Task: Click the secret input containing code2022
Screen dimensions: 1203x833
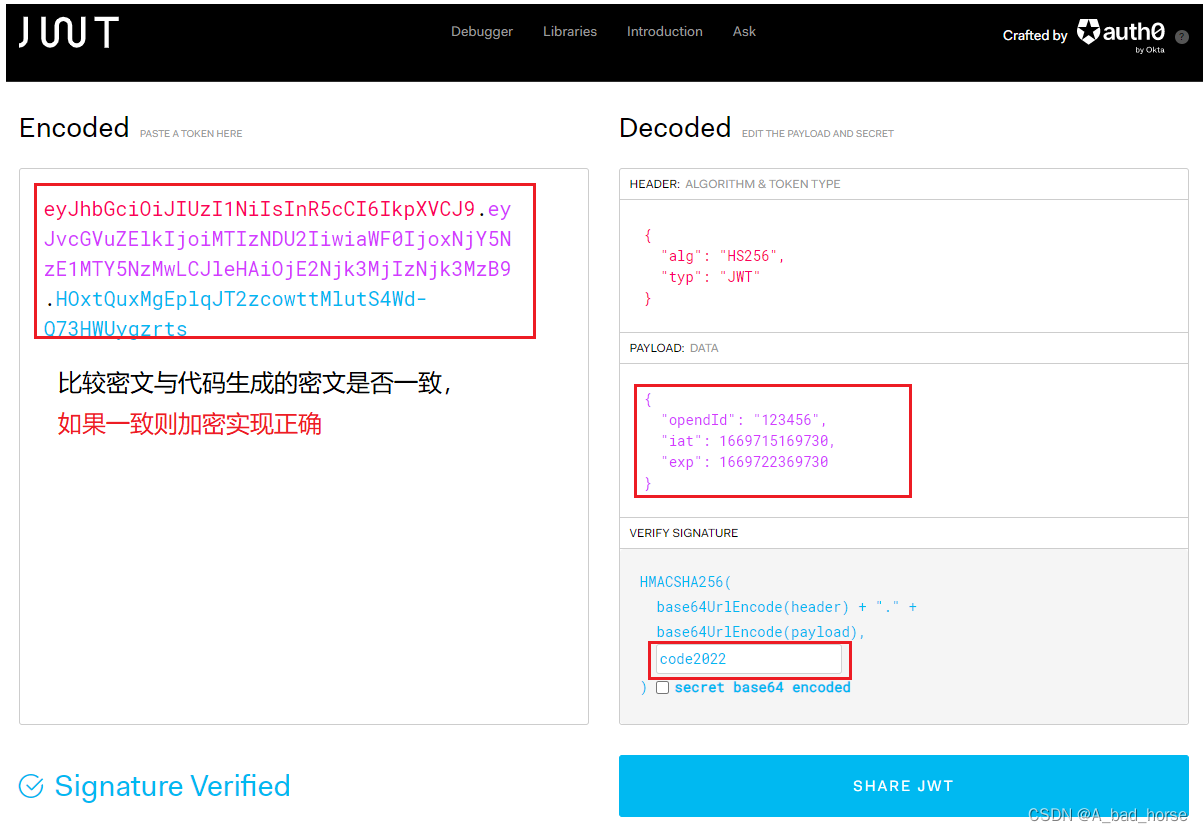Action: pos(749,659)
